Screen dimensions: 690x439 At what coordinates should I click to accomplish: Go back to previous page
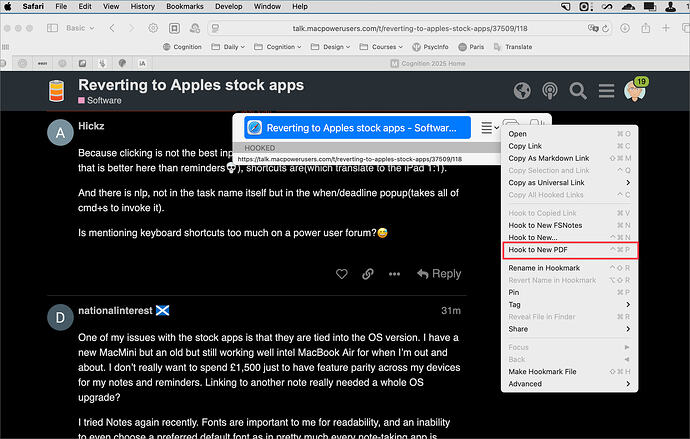click(112, 28)
